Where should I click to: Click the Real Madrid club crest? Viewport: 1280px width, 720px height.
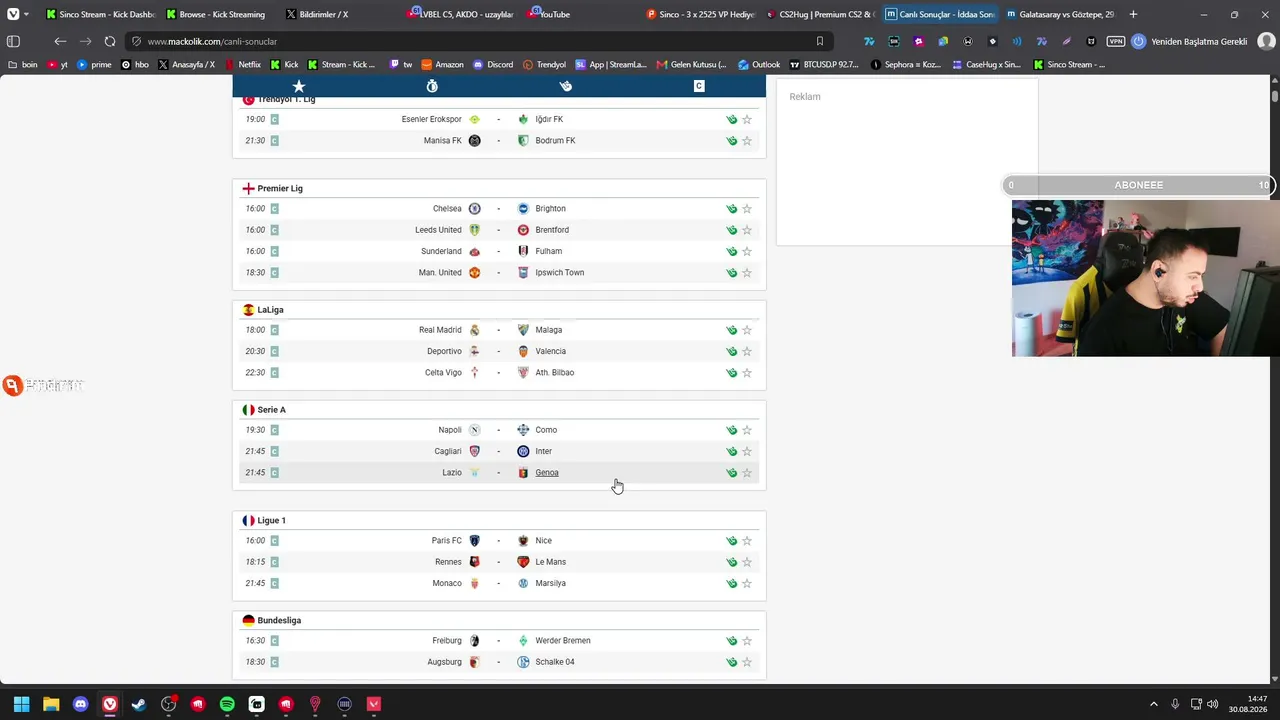475,330
